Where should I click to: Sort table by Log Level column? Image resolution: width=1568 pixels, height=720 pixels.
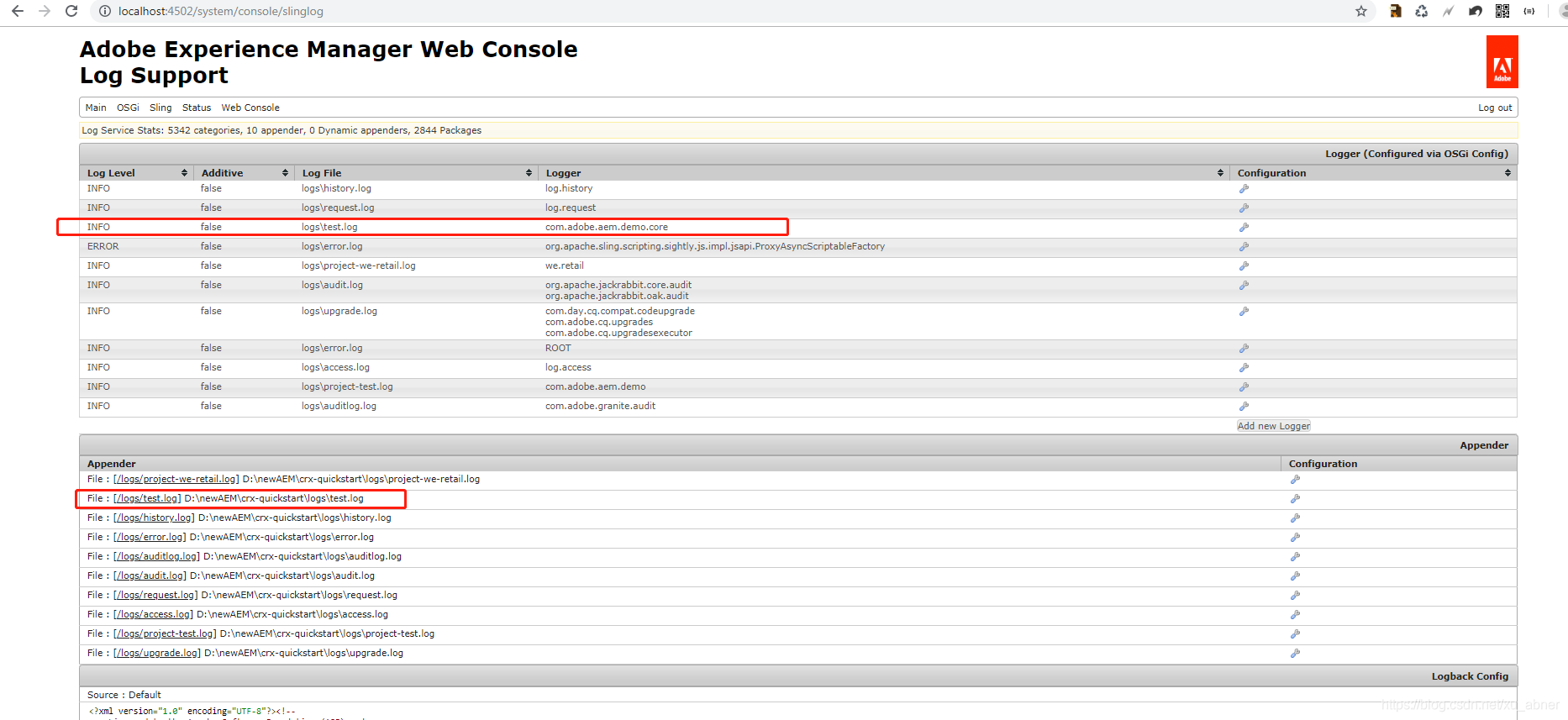[x=137, y=173]
